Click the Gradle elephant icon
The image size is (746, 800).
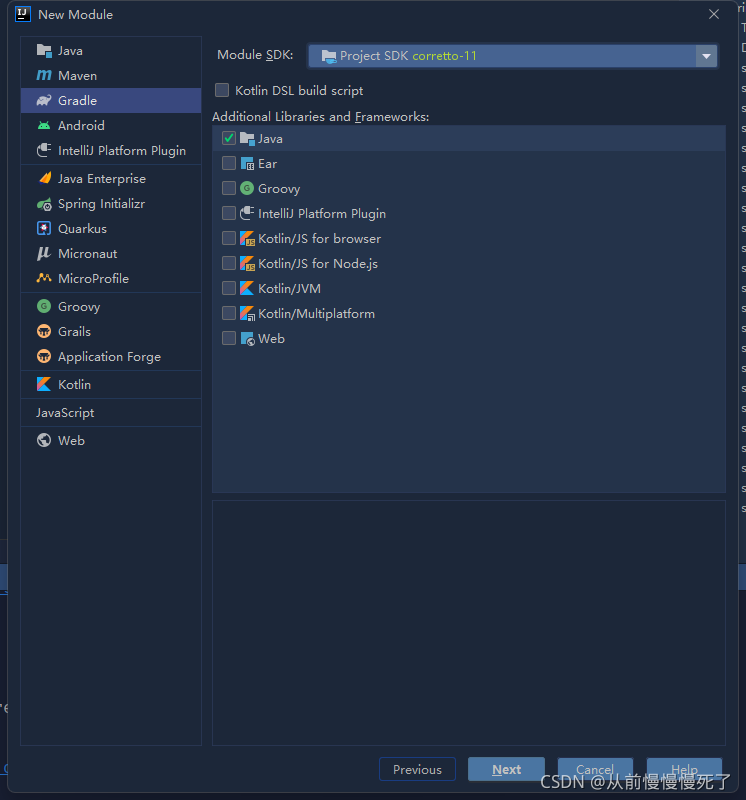click(44, 101)
